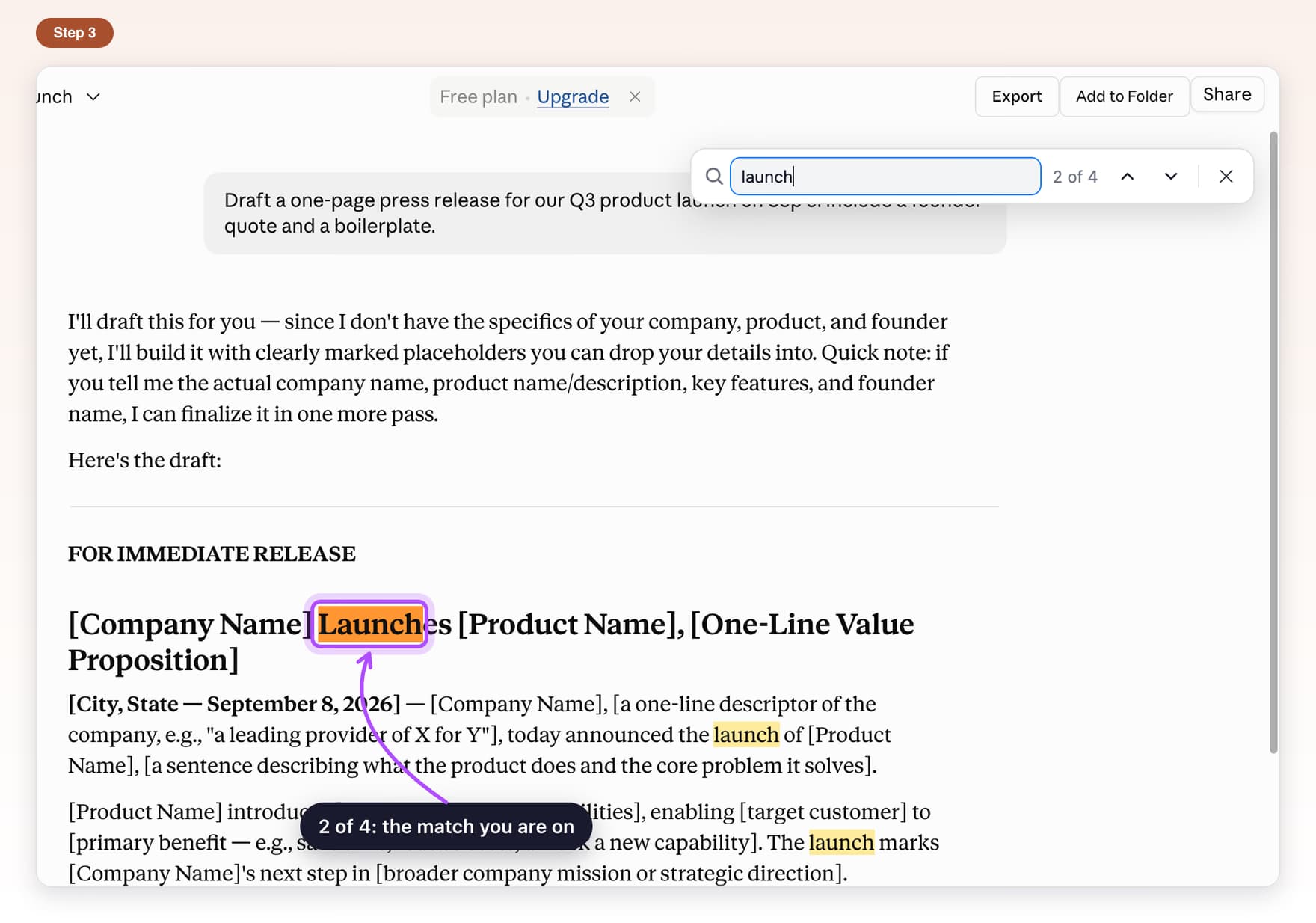Screen dimensions: 1316x923
Task: Click the highlighted launch before 'marks'
Action: (x=841, y=842)
